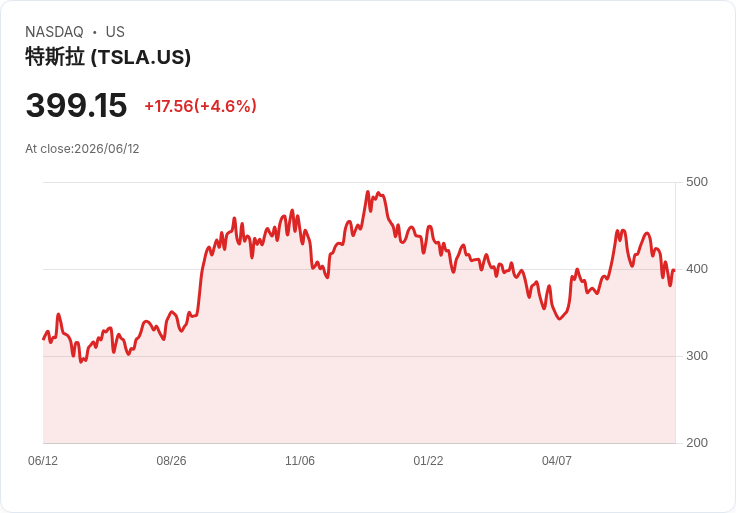This screenshot has width=736, height=513.
Task: Click the 500 y-axis price label
Action: pyautogui.click(x=697, y=182)
